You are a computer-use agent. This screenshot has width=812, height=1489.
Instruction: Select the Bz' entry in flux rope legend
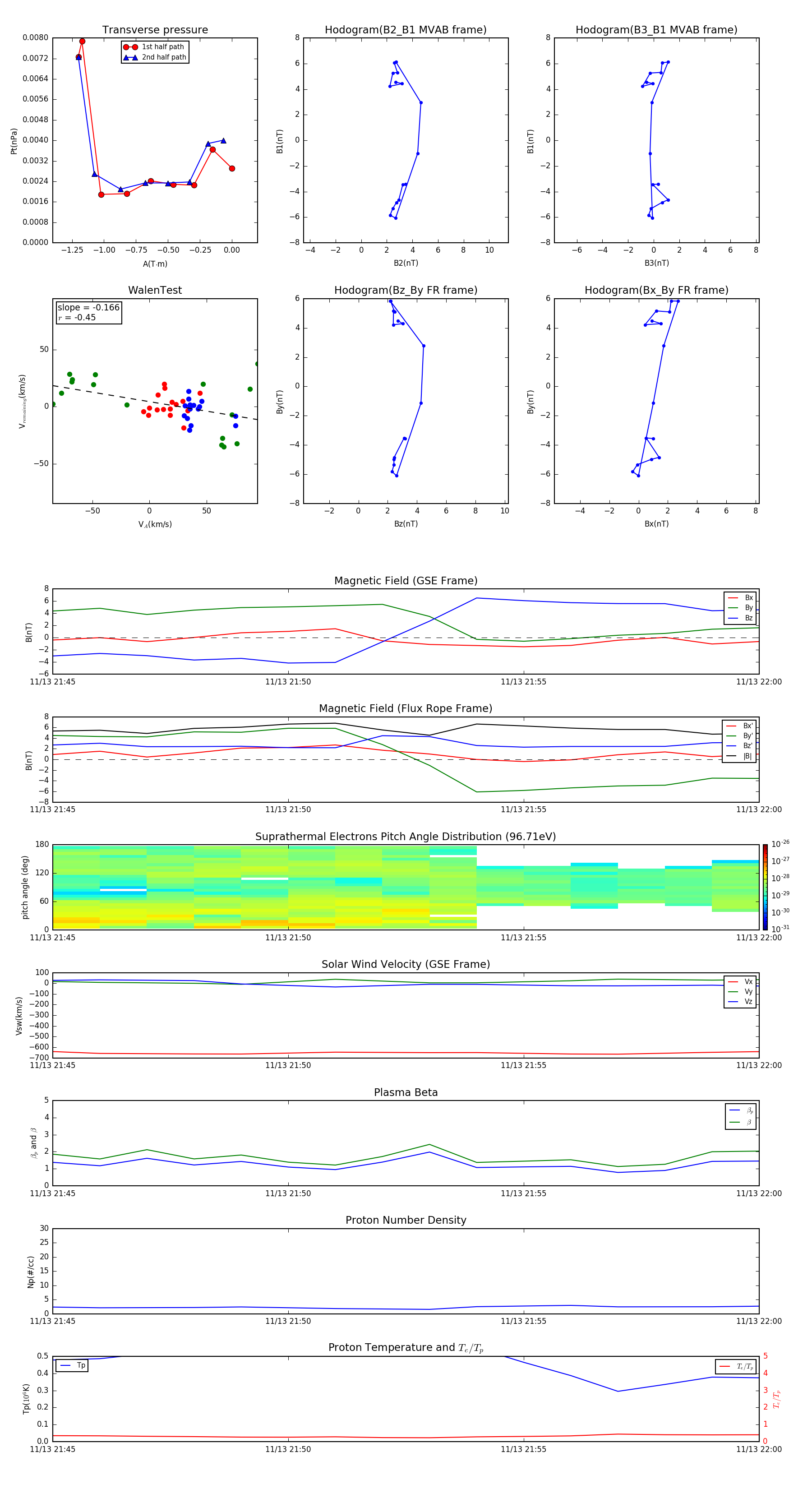(739, 746)
